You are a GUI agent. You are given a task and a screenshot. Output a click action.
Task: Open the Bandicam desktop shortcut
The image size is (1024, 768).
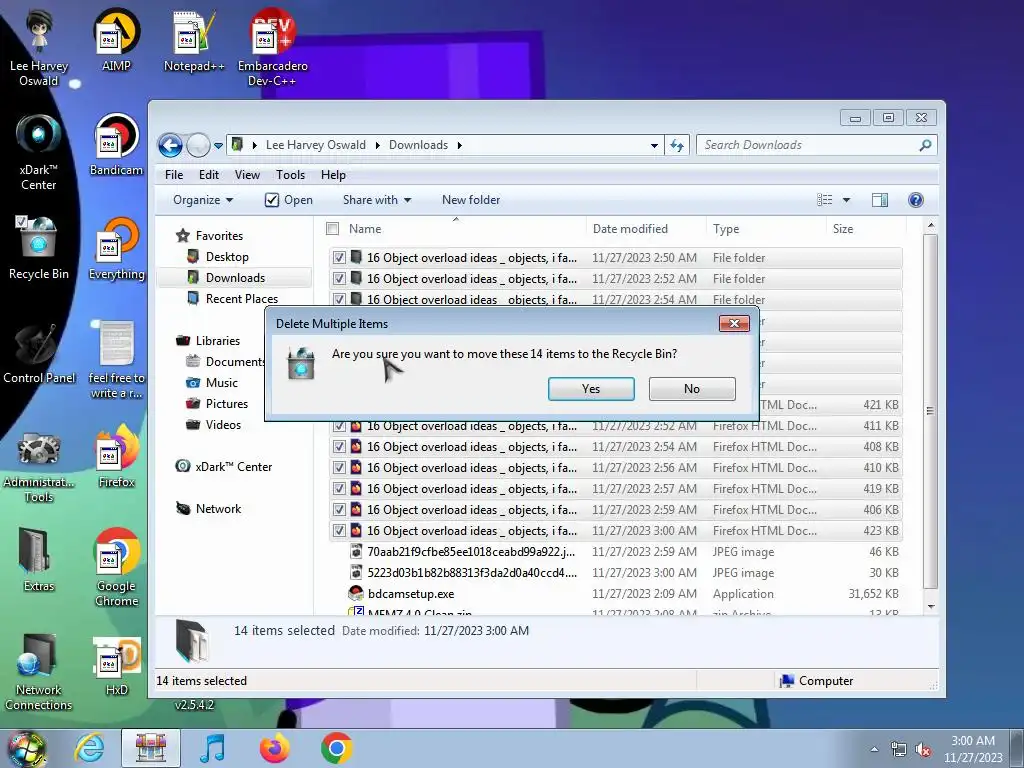116,144
